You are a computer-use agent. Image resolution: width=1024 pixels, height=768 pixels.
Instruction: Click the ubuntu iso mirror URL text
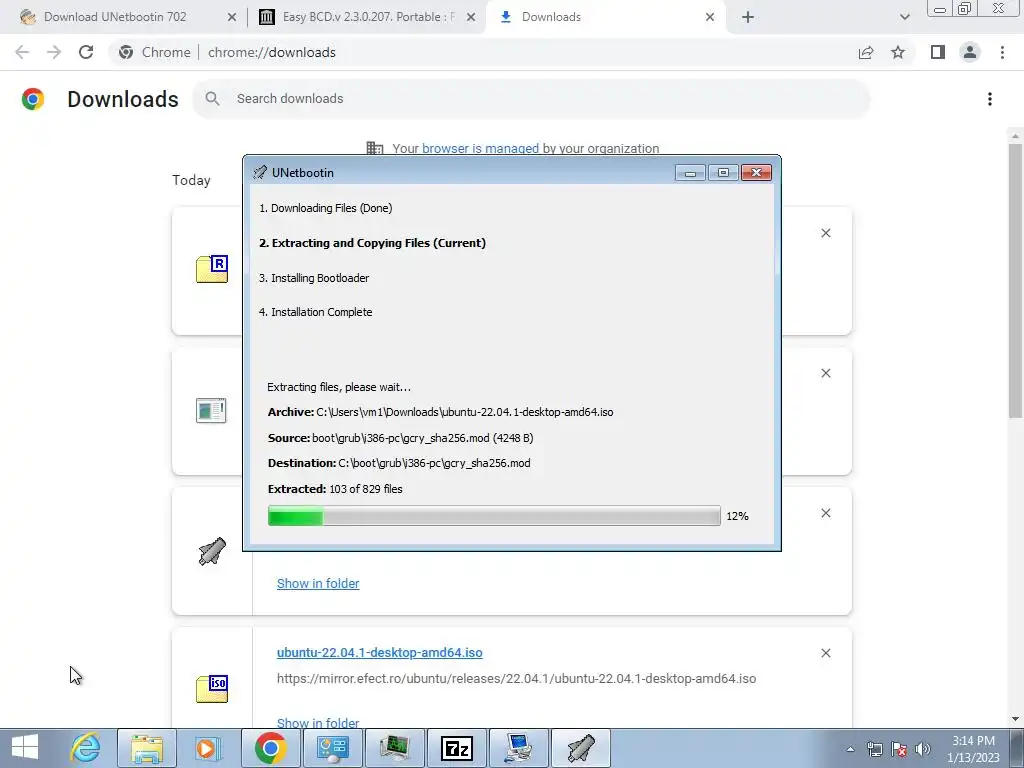point(516,679)
